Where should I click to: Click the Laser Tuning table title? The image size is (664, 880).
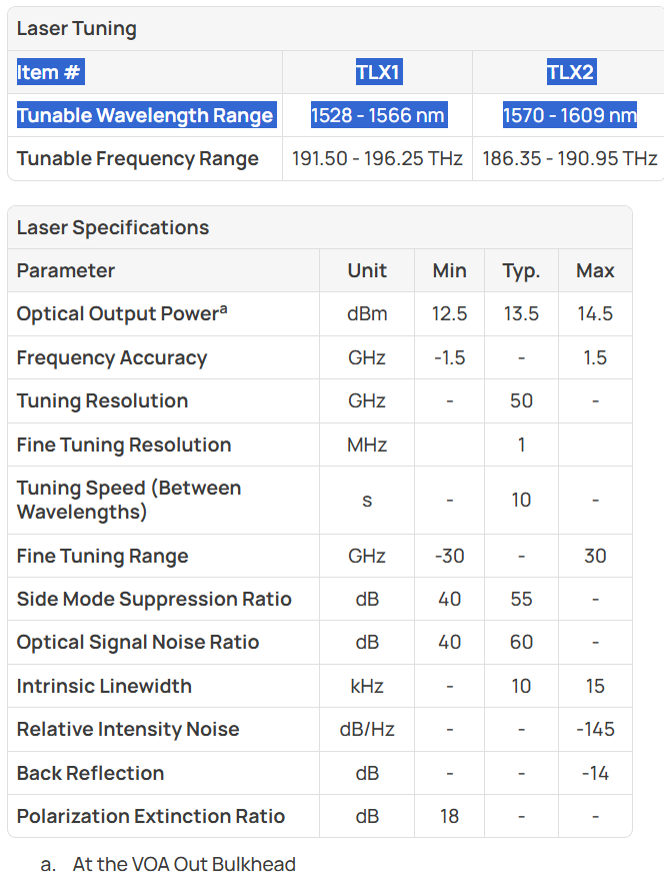76,29
